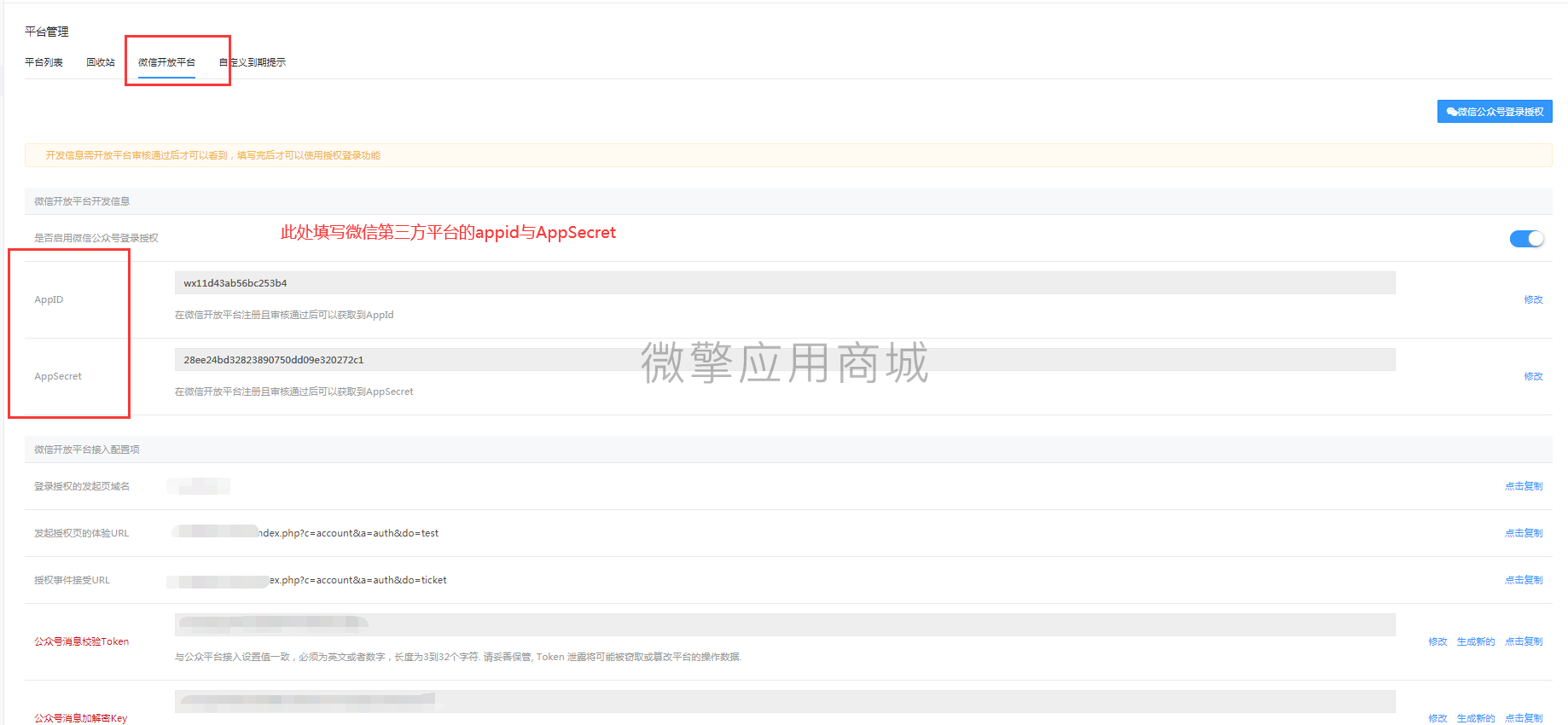Click 生成新的 for 公众号消息加解密Key

point(1476,718)
